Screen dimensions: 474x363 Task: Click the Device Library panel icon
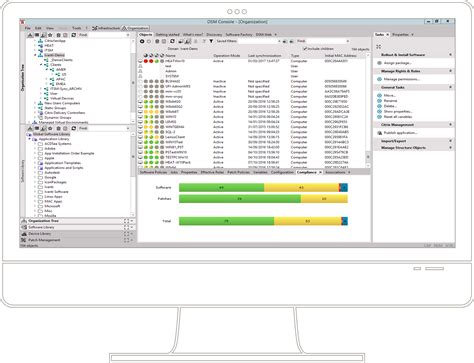tap(24, 234)
